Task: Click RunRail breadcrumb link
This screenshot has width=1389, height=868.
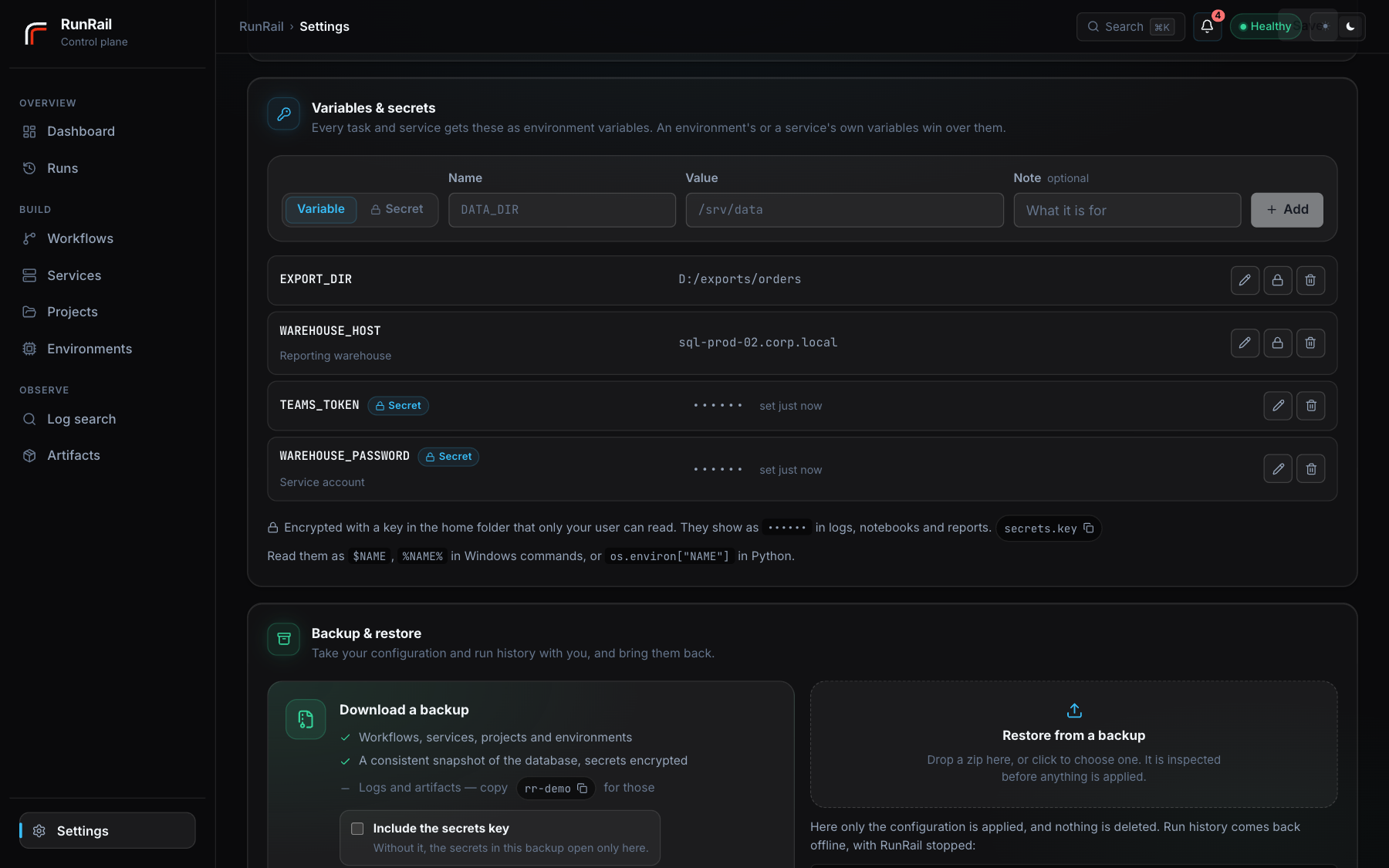Action: pyautogui.click(x=262, y=26)
